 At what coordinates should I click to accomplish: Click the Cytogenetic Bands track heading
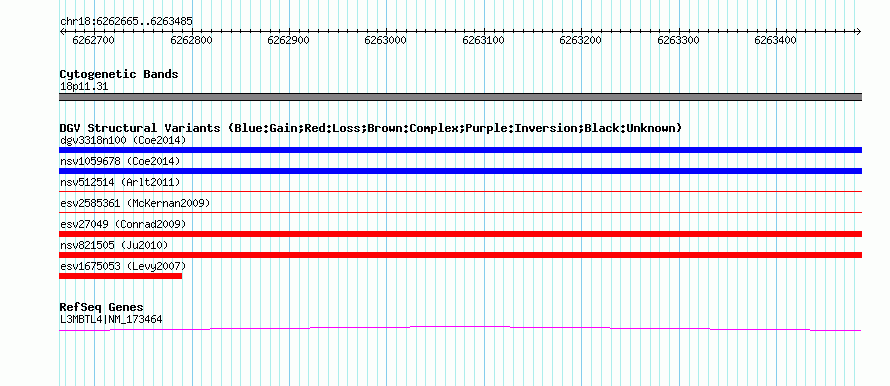(119, 74)
